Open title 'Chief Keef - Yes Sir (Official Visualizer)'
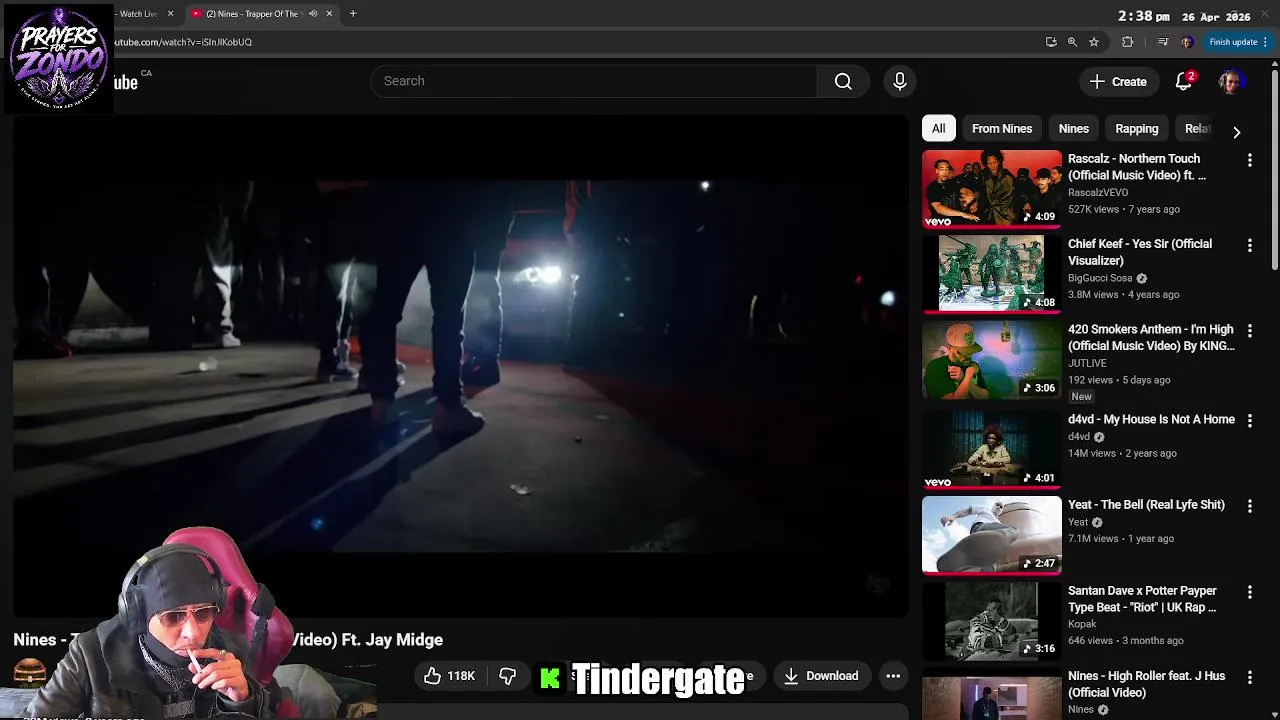The height and width of the screenshot is (720, 1280). (1140, 252)
